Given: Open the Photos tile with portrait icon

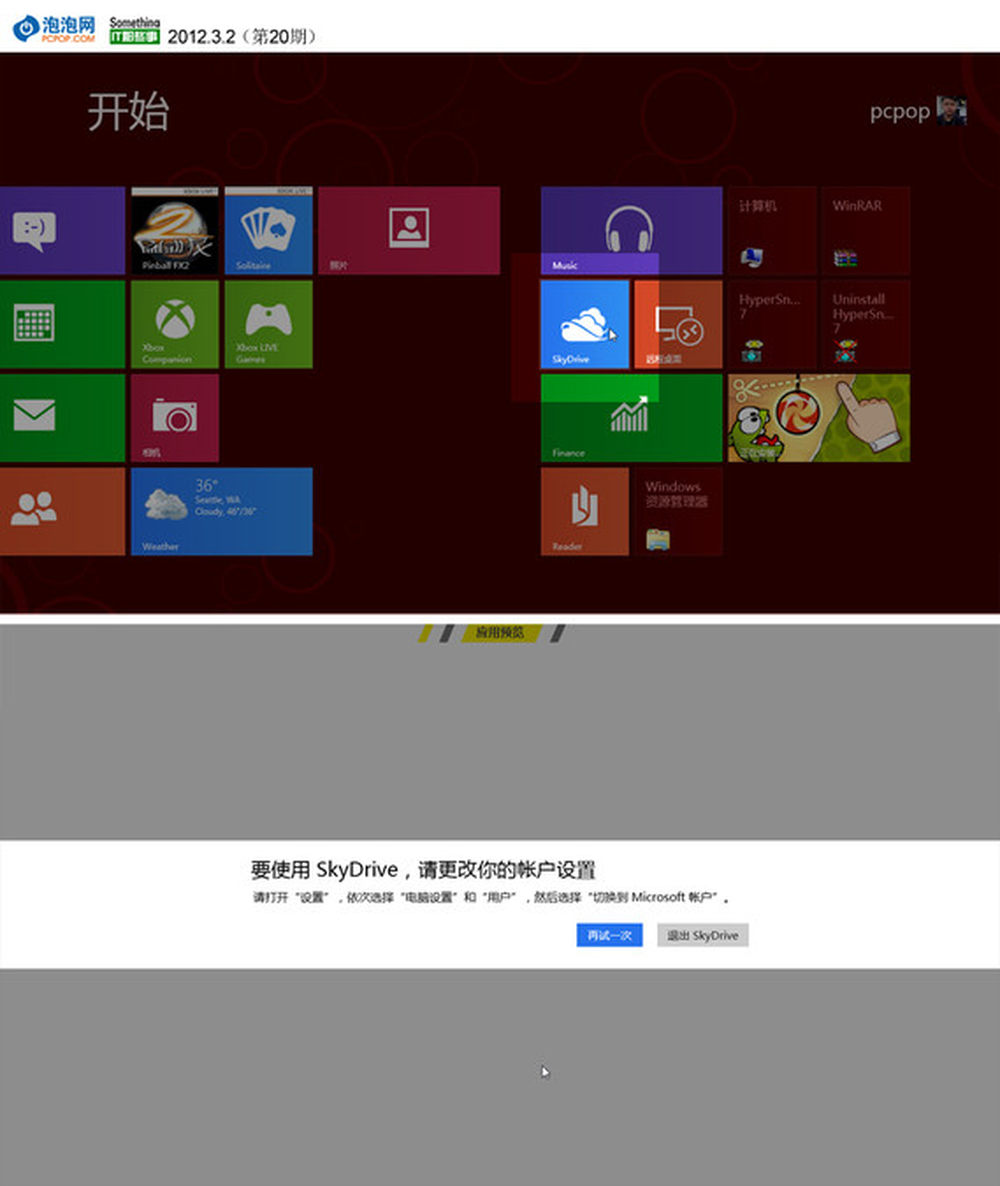Looking at the screenshot, I should (409, 231).
